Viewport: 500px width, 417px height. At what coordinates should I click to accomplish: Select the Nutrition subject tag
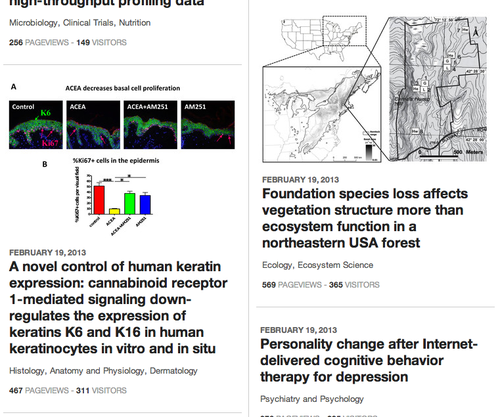[x=135, y=23]
